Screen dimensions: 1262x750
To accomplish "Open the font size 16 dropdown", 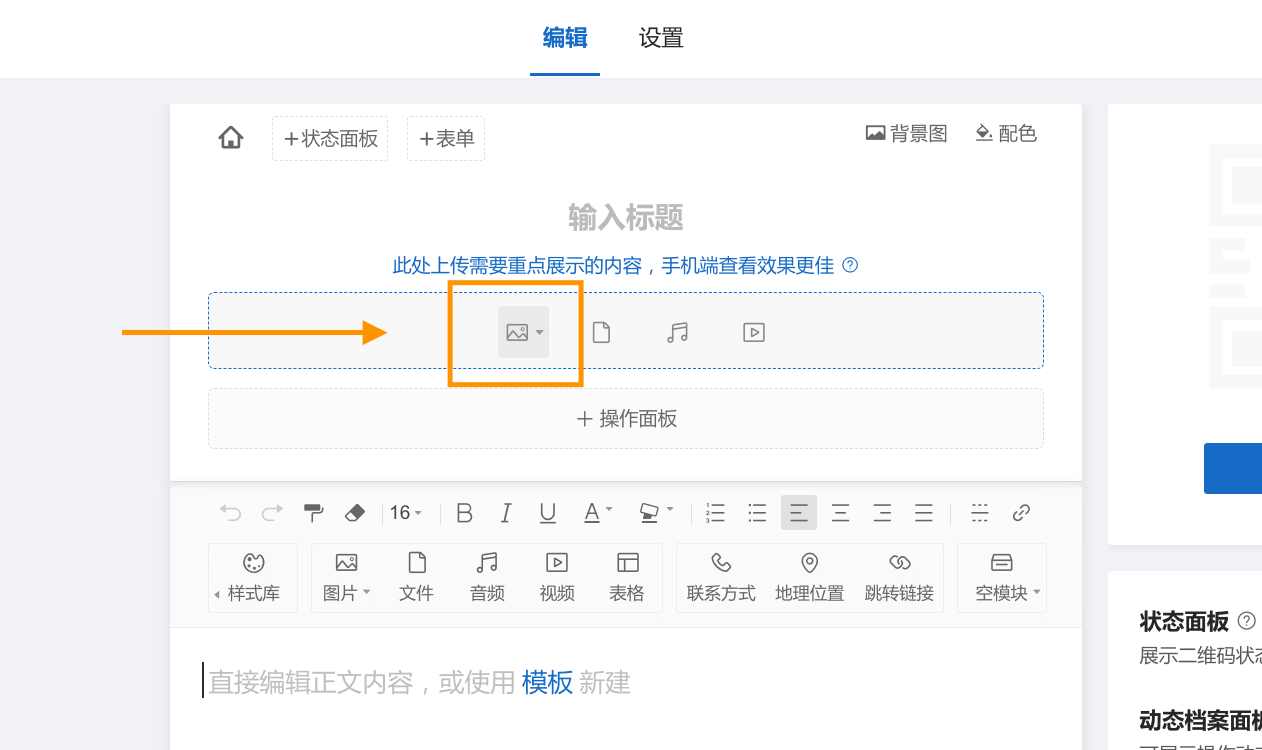I will tap(406, 513).
